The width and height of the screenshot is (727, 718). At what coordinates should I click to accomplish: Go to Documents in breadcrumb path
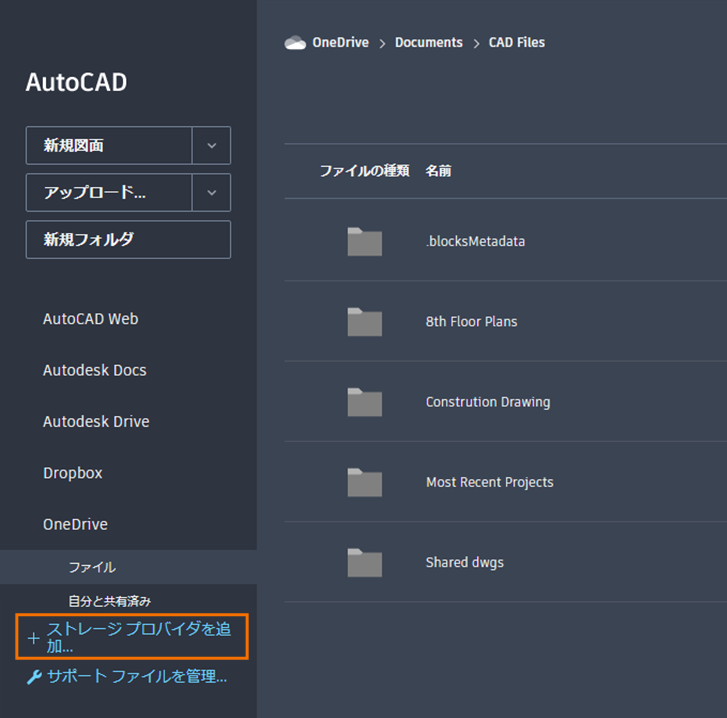pos(429,43)
